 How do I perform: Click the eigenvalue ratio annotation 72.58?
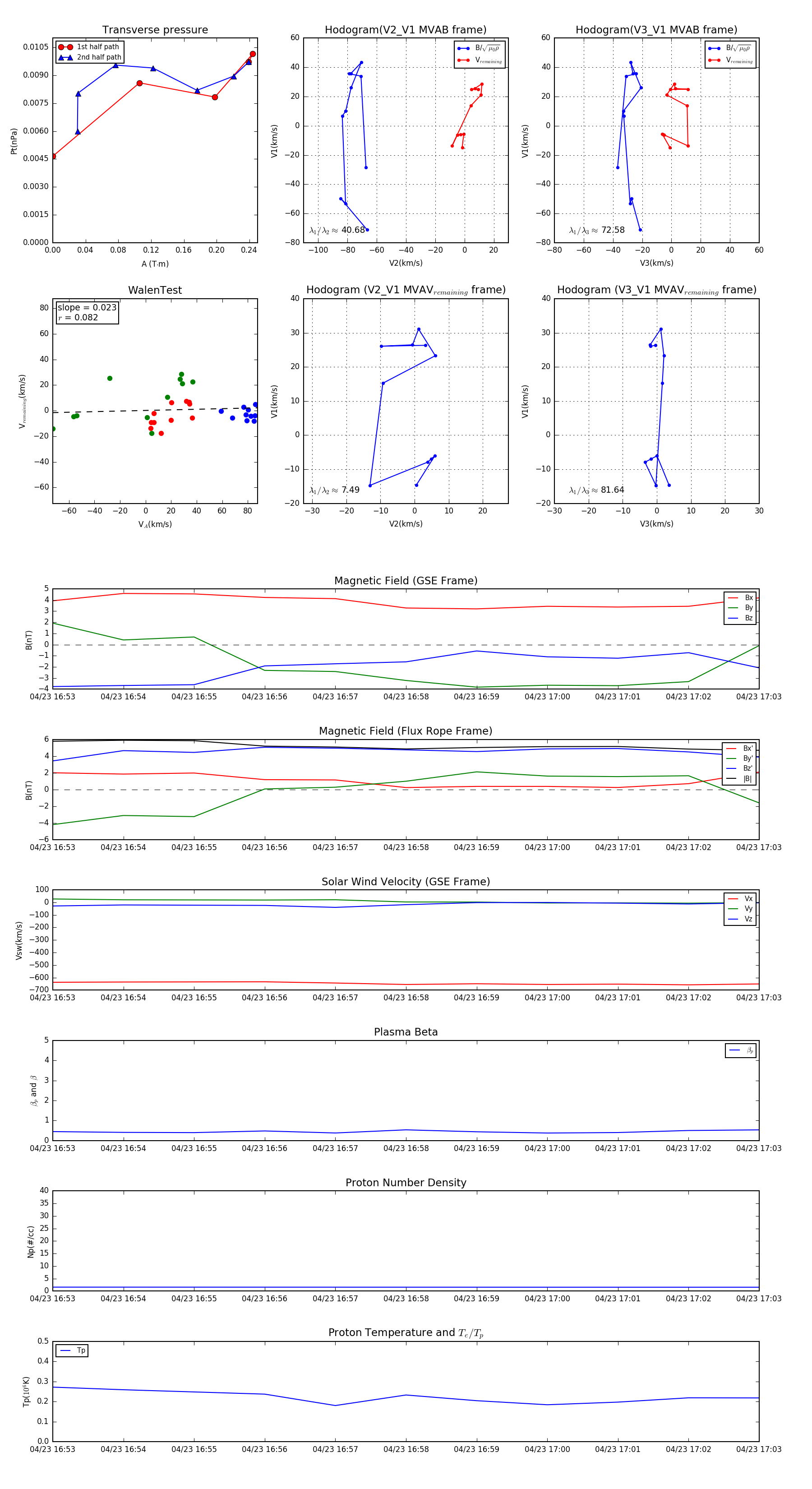(x=596, y=230)
